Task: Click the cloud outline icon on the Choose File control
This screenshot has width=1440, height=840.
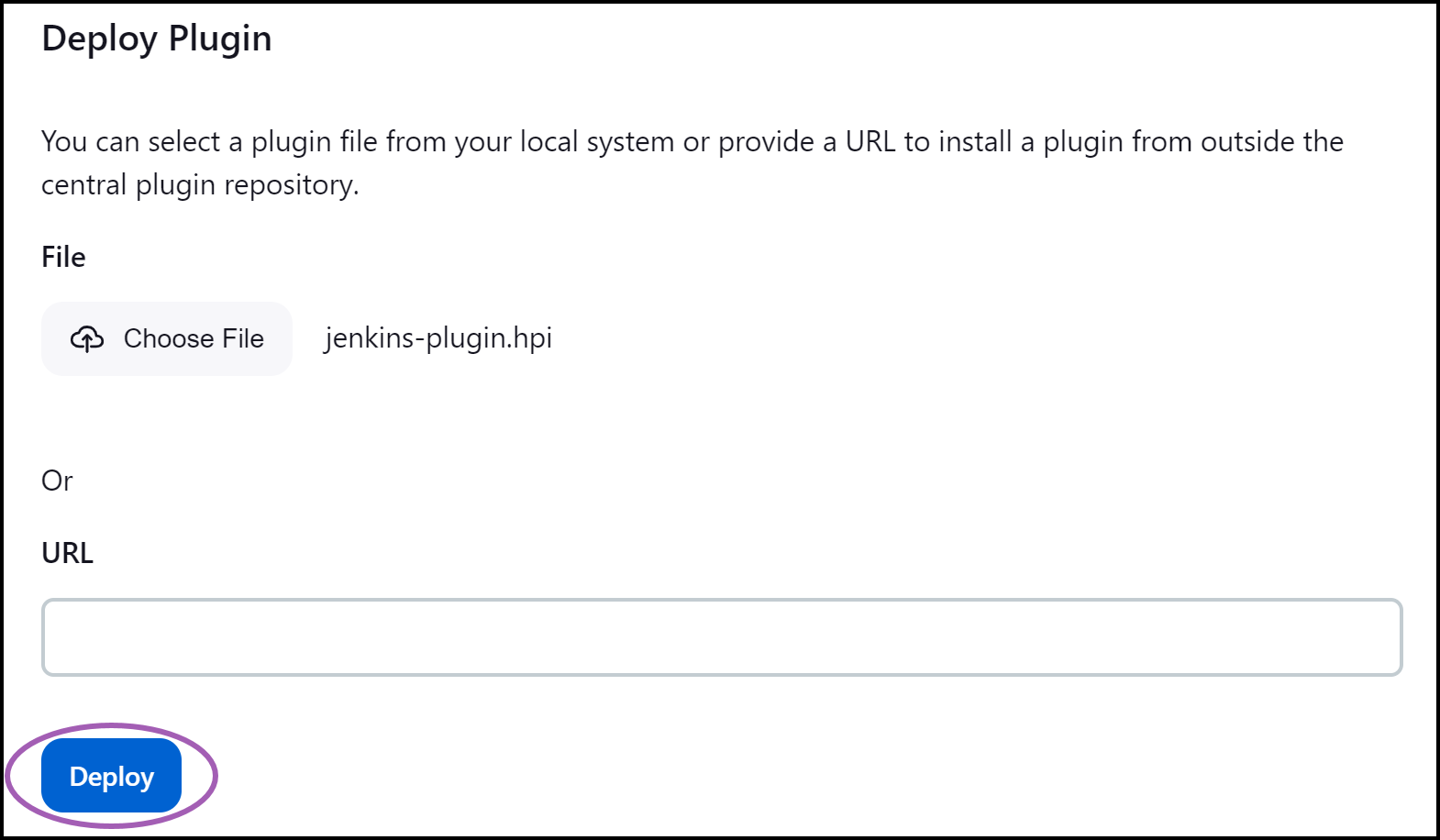Action: 88,338
